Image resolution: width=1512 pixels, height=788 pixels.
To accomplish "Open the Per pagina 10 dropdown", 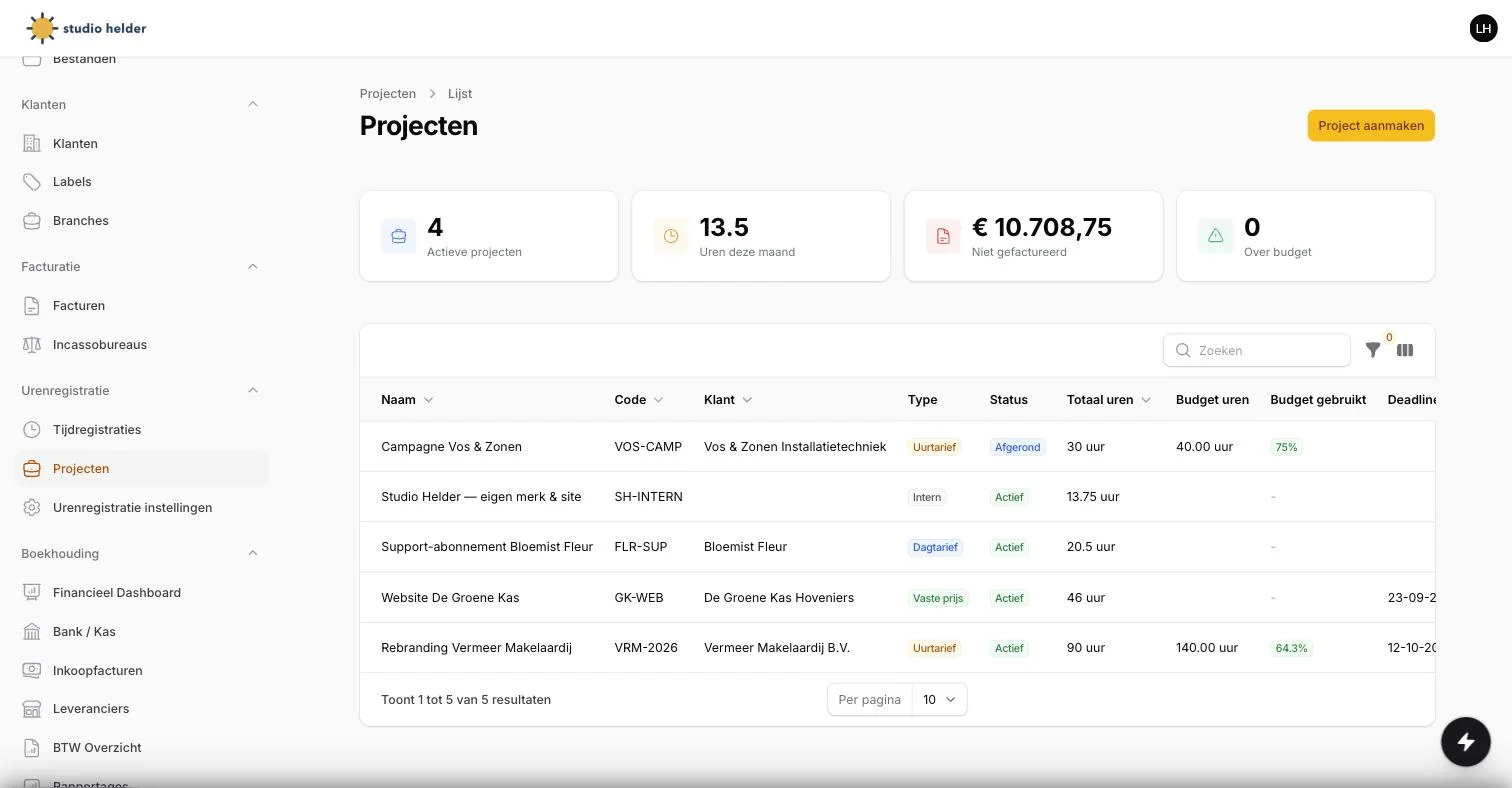I will (939, 700).
